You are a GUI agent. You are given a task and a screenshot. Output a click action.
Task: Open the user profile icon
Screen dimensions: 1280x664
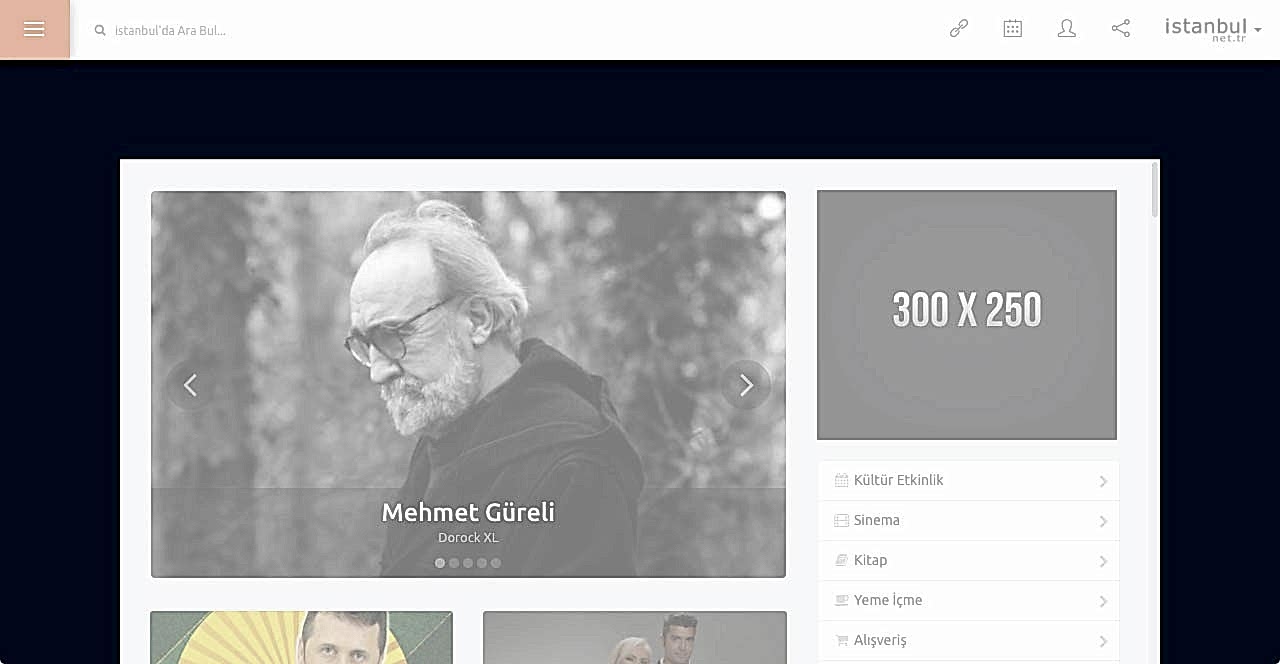pos(1067,28)
